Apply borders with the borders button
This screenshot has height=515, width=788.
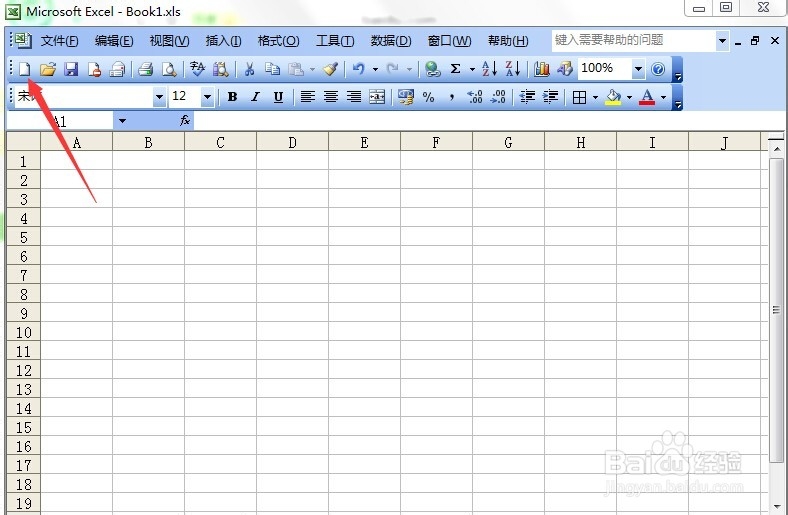tap(579, 96)
